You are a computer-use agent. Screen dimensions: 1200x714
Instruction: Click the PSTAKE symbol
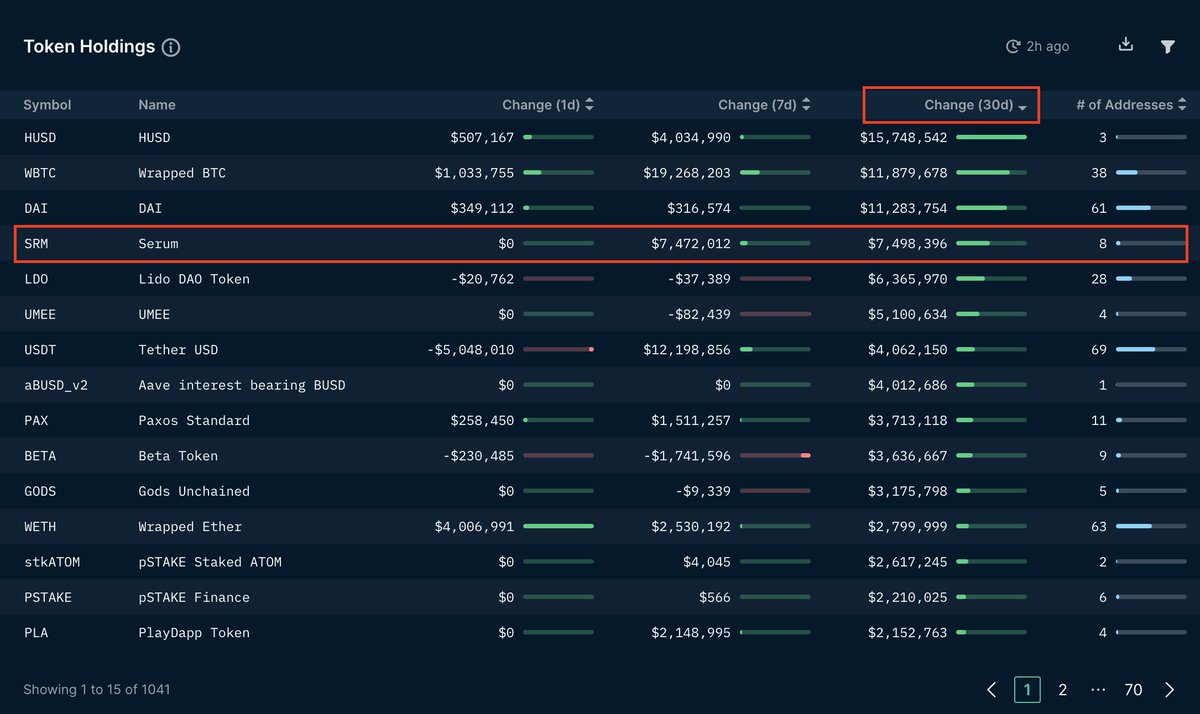(x=48, y=598)
